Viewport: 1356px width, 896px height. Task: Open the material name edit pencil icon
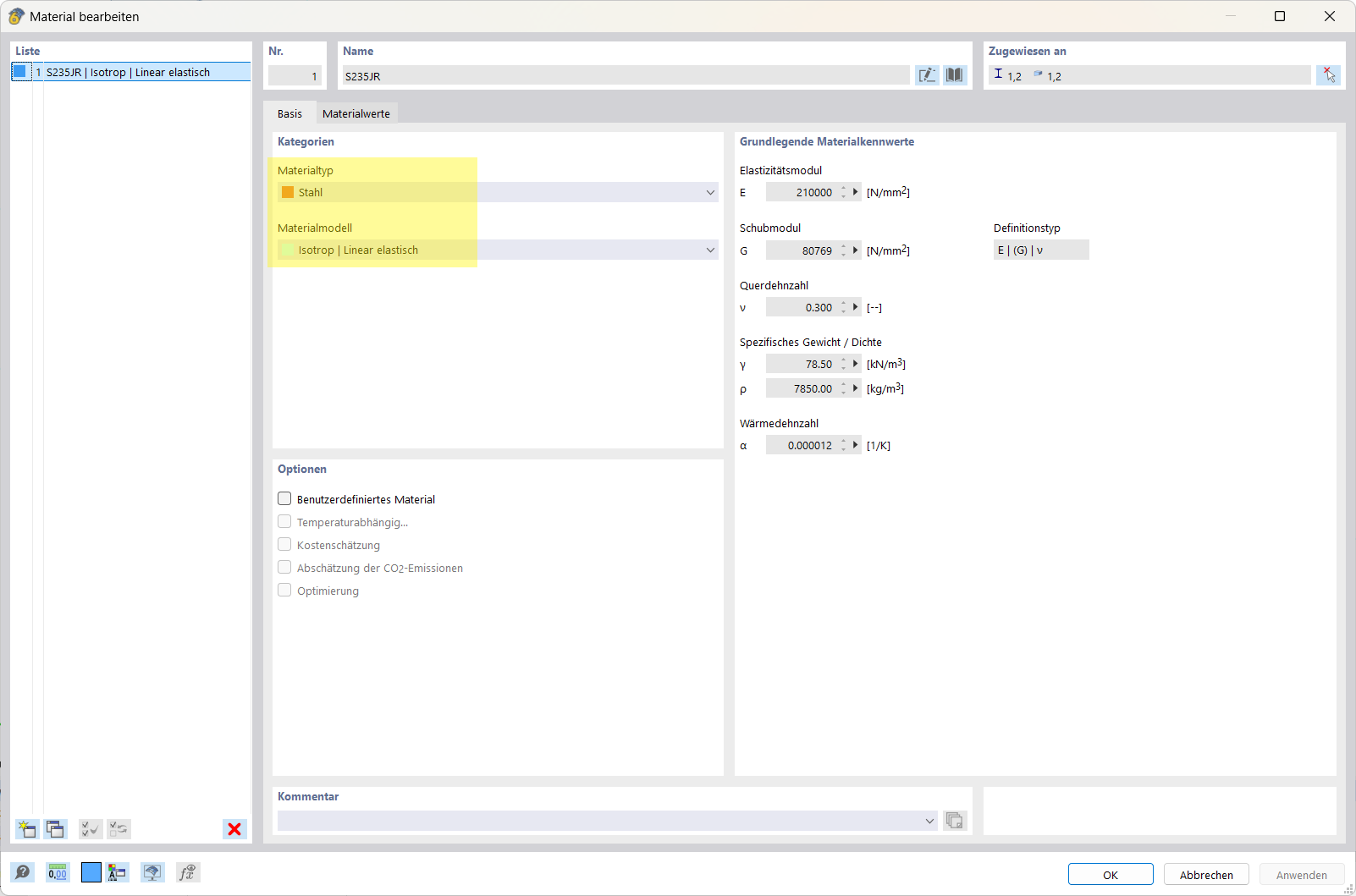pyautogui.click(x=927, y=75)
